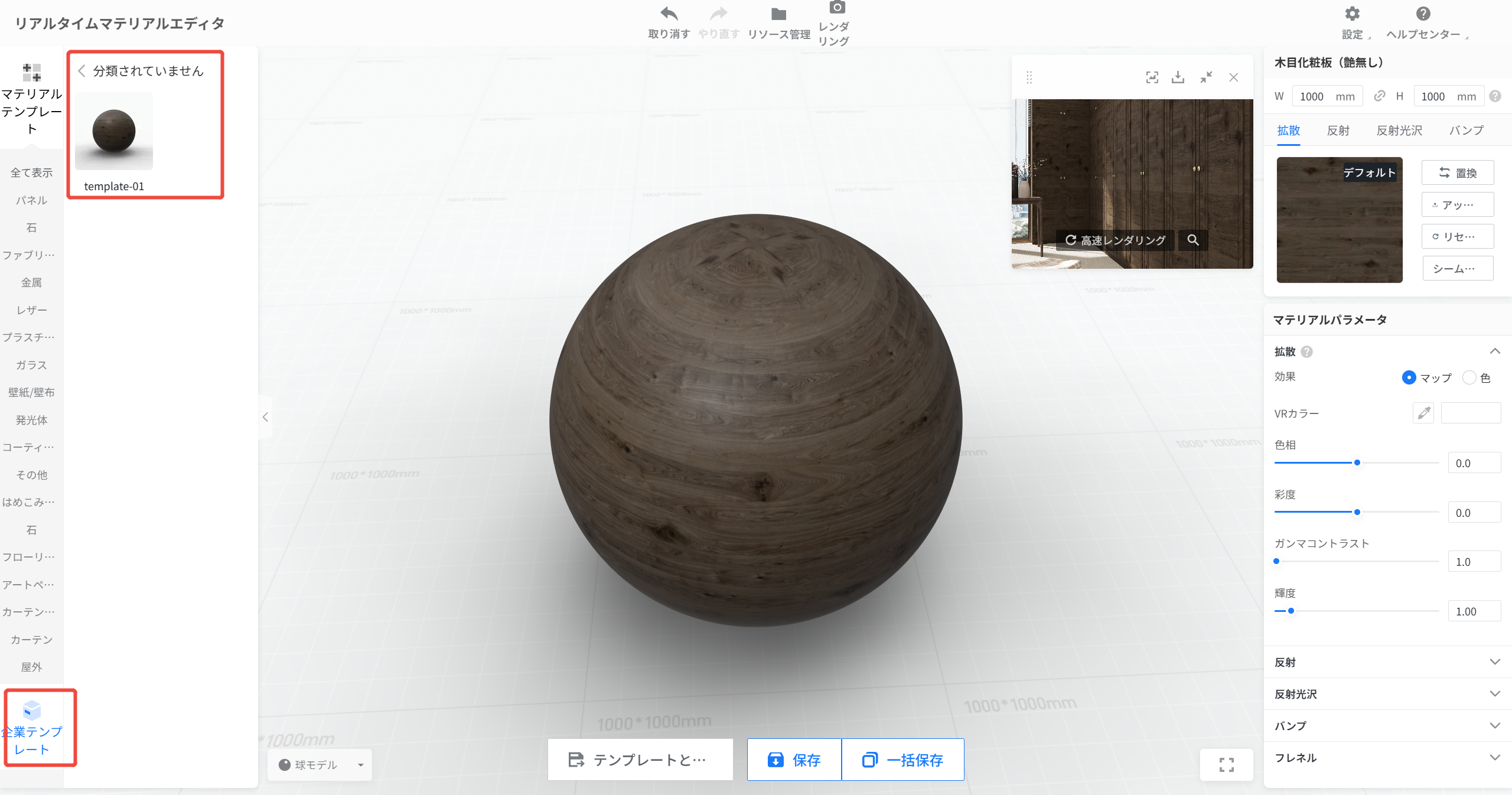Click the H height input field
Viewport: 1512px width, 795px height.
[x=1449, y=96]
